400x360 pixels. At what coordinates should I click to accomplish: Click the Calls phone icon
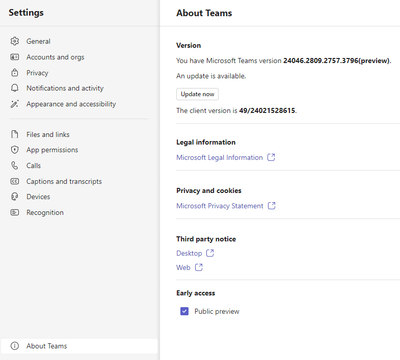[x=14, y=165]
